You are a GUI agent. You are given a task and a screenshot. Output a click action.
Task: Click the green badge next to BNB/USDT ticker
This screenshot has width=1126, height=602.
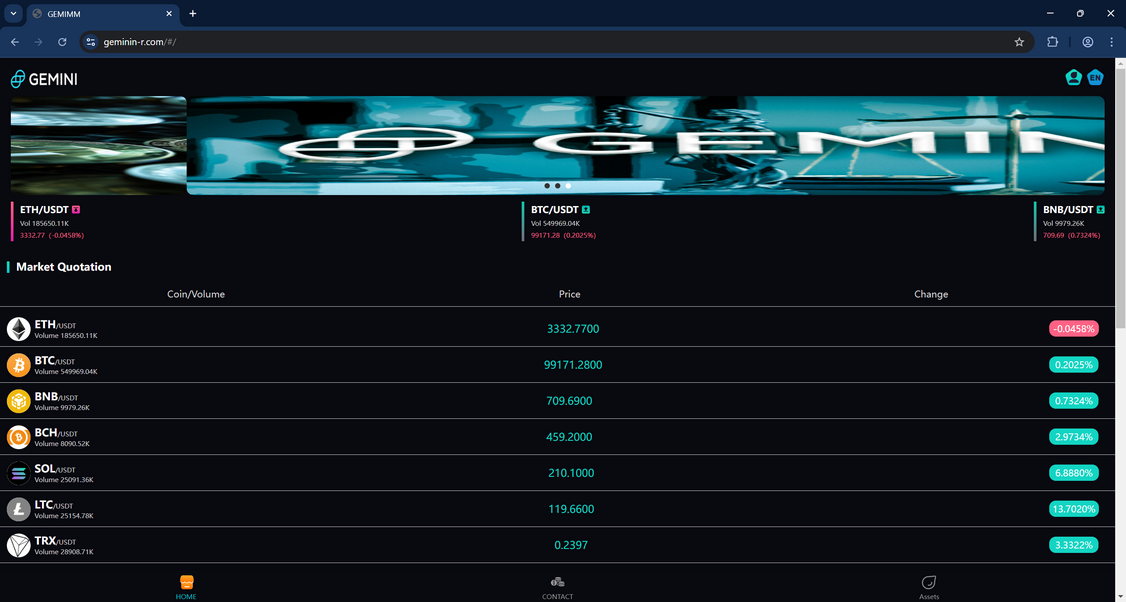1100,210
